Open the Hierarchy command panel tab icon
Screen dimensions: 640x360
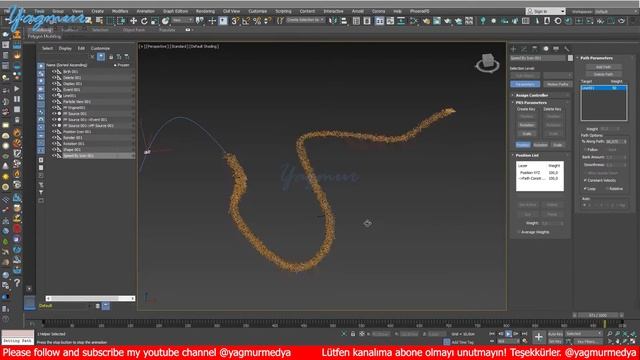tap(535, 49)
